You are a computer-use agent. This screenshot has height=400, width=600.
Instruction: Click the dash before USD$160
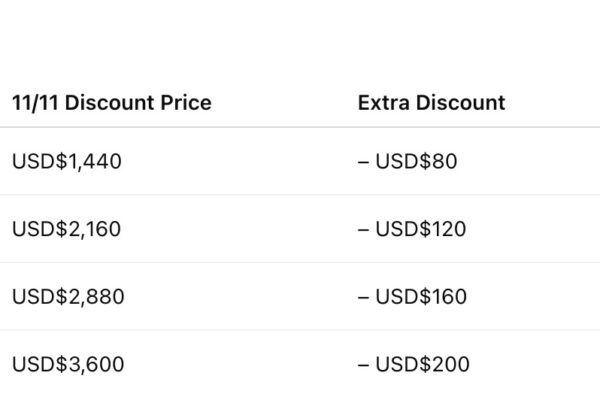coord(363,297)
